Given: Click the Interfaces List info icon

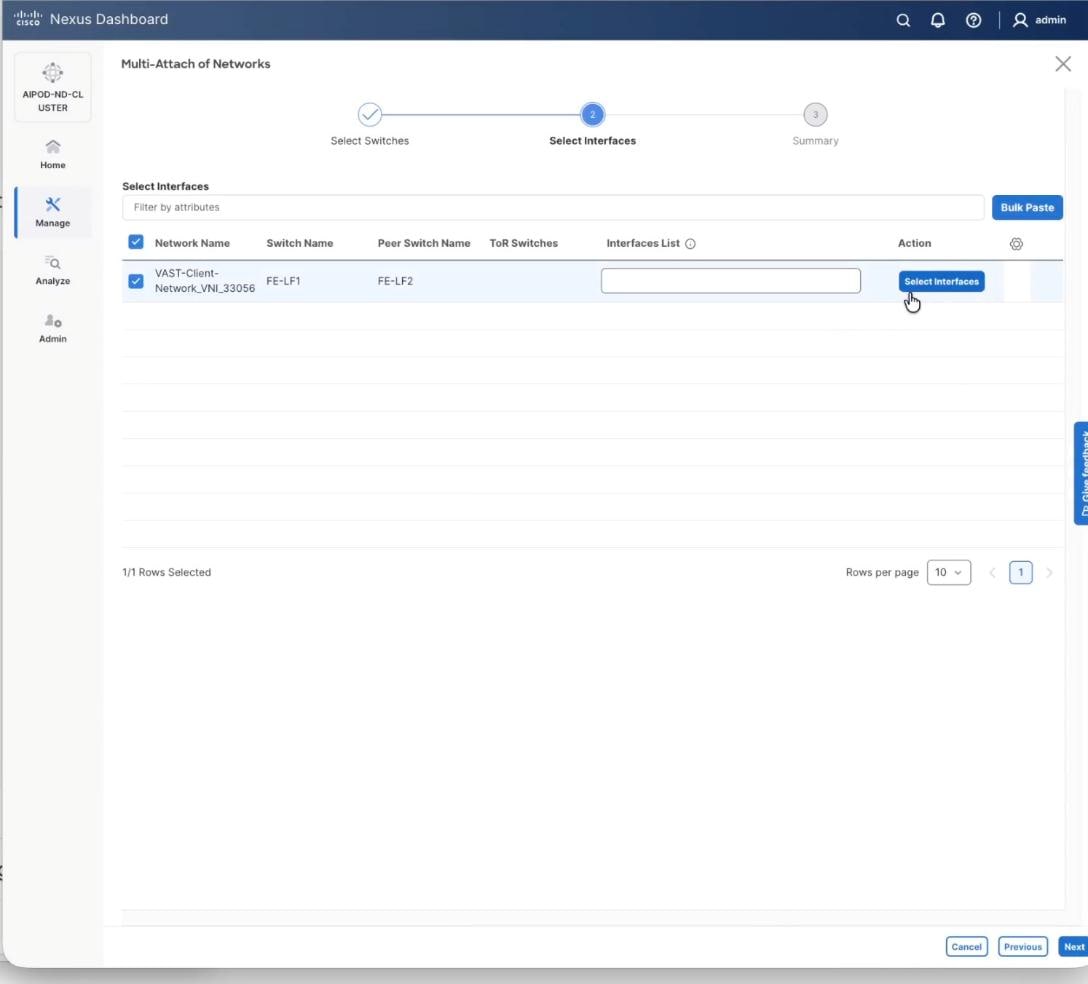Looking at the screenshot, I should tap(691, 244).
